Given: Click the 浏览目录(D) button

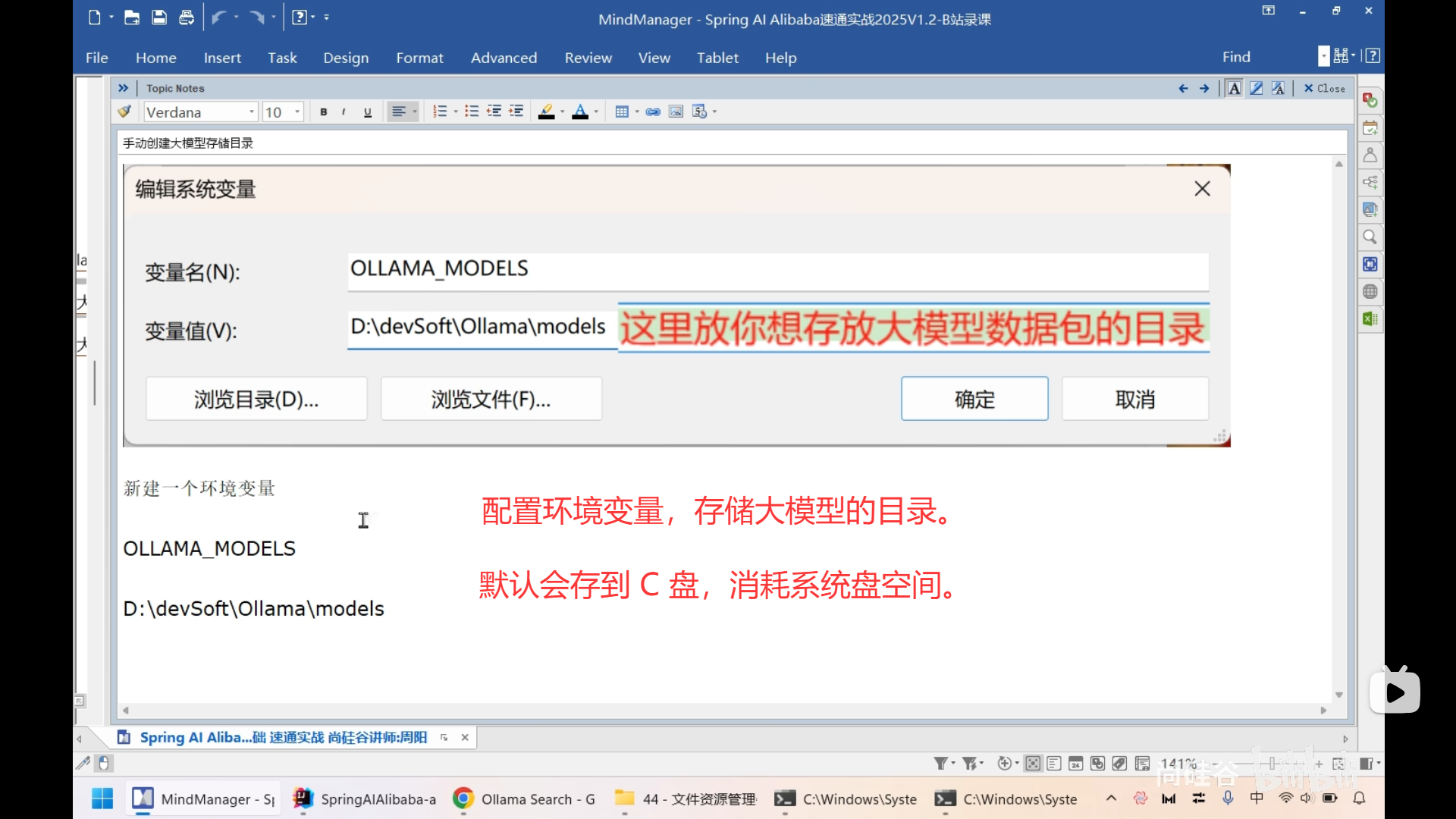Looking at the screenshot, I should pos(256,398).
